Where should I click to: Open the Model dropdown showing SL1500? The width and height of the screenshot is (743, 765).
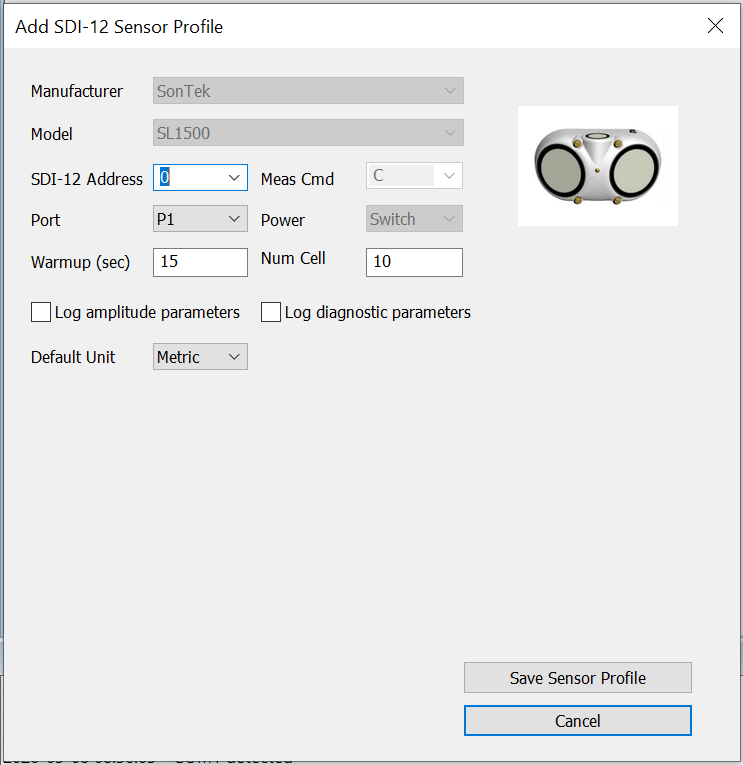[x=308, y=133]
